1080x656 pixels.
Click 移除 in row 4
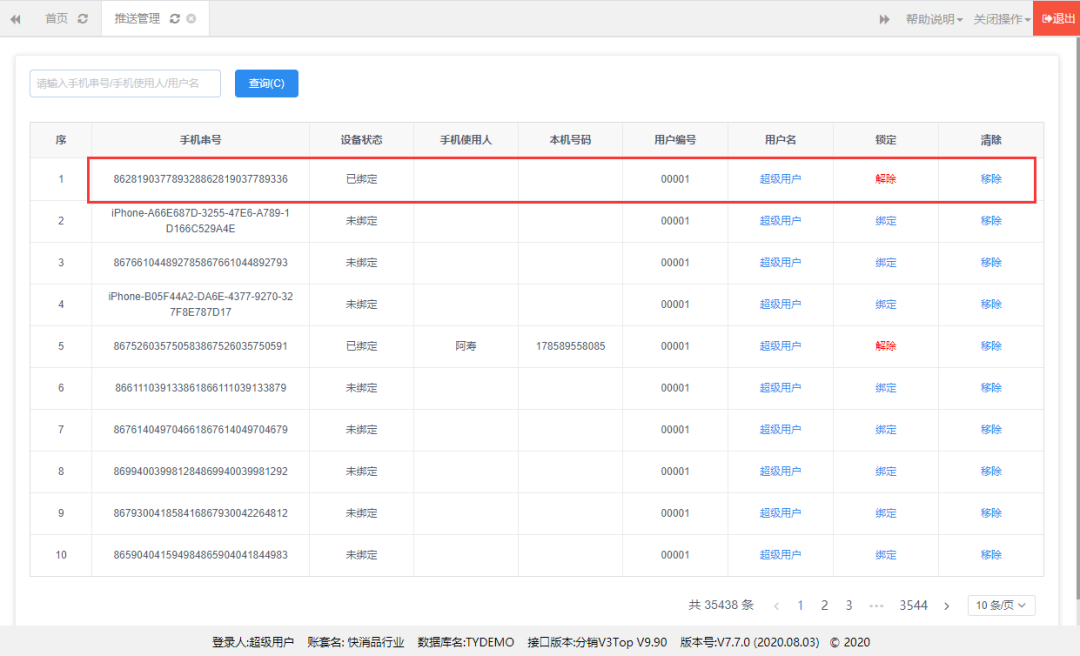click(991, 305)
